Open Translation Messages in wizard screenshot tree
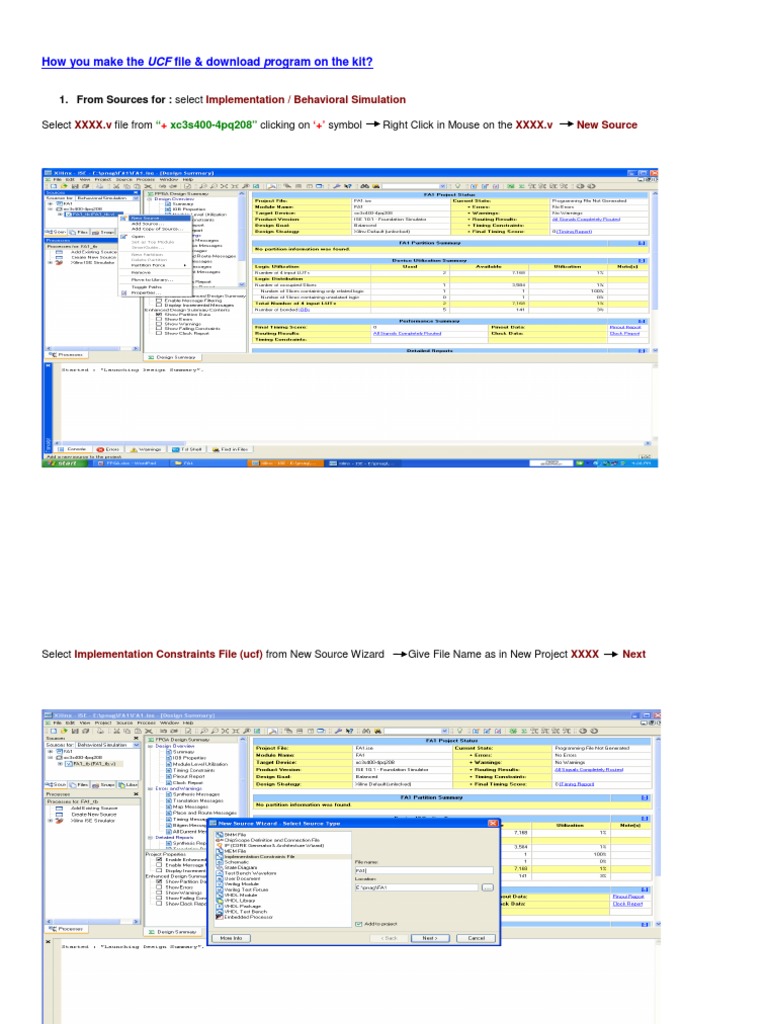 click(x=198, y=801)
